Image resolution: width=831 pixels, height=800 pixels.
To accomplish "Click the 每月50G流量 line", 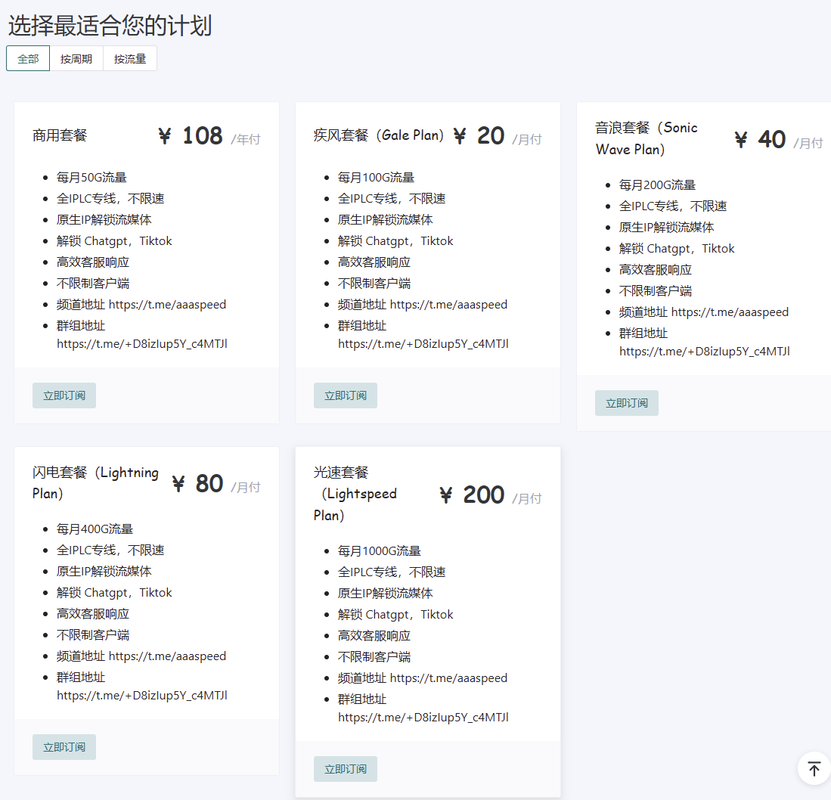I will point(92,177).
